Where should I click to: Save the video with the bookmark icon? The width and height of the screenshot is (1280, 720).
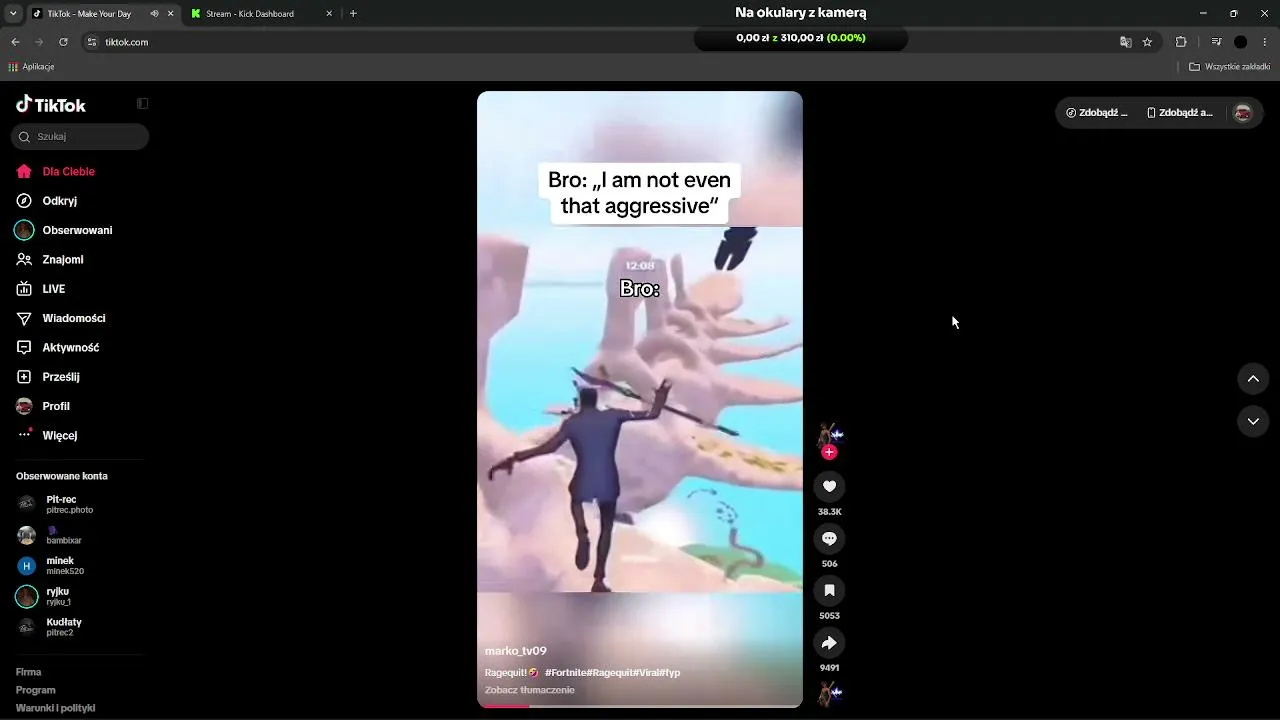tap(829, 591)
